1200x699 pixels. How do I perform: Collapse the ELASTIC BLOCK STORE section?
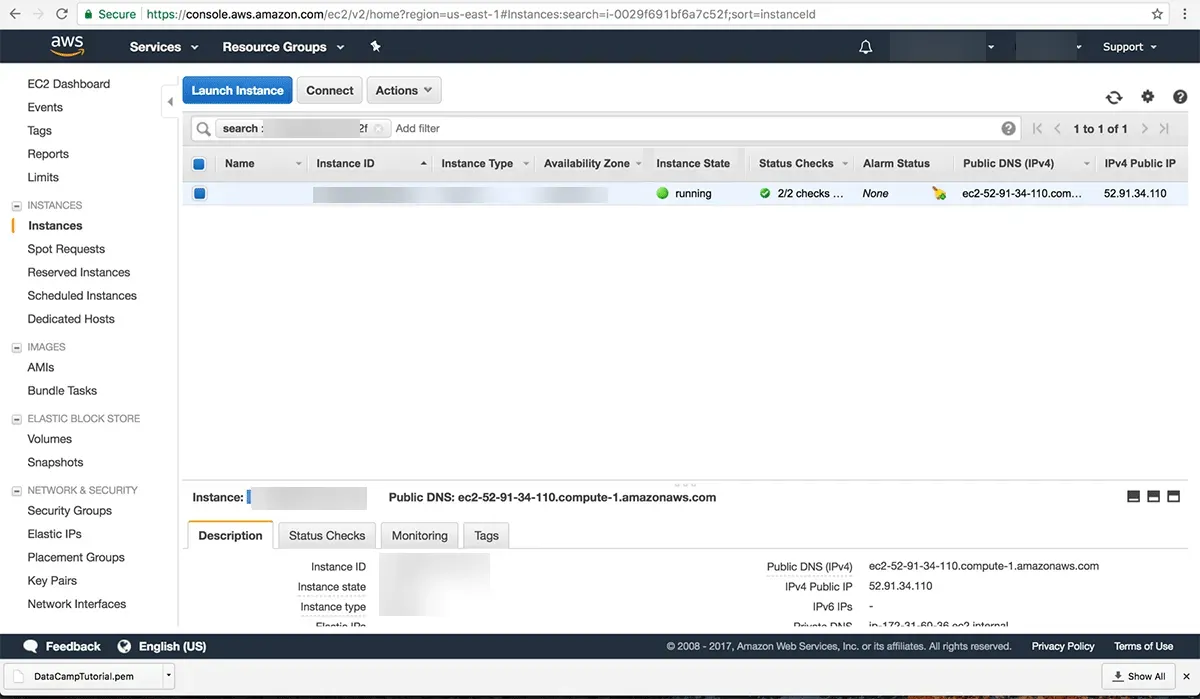[x=17, y=419]
